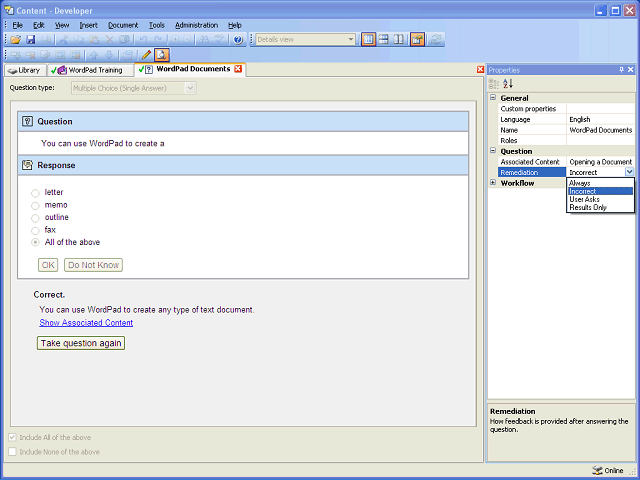Toggle 'Include All of the above' checkbox
This screenshot has height=480, width=640.
(x=12, y=438)
